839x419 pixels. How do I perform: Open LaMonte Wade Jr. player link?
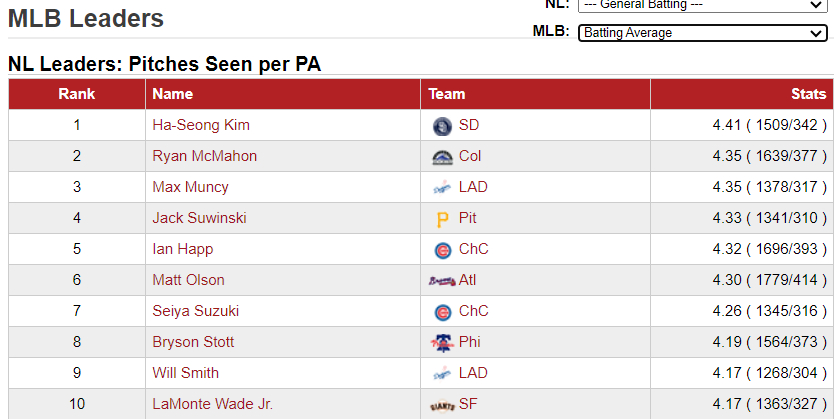(x=212, y=404)
